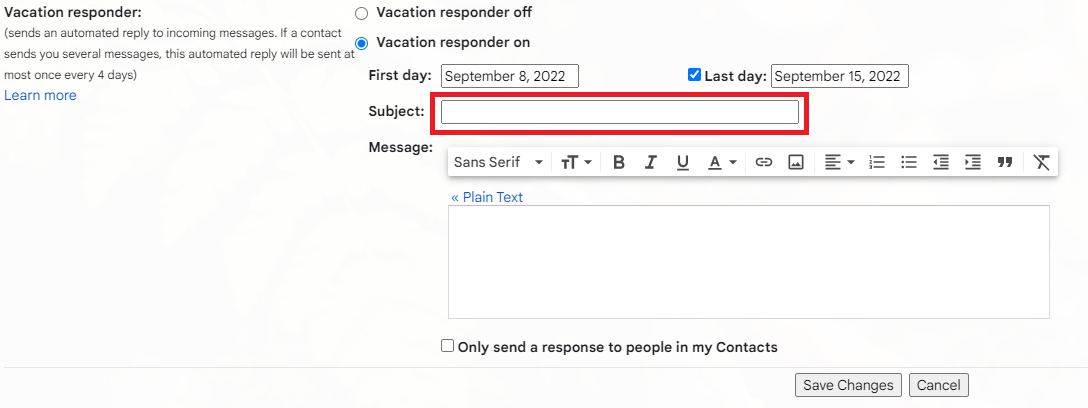Viewport: 1088px width, 408px height.
Task: Select Vacation responder on
Action: coord(362,43)
